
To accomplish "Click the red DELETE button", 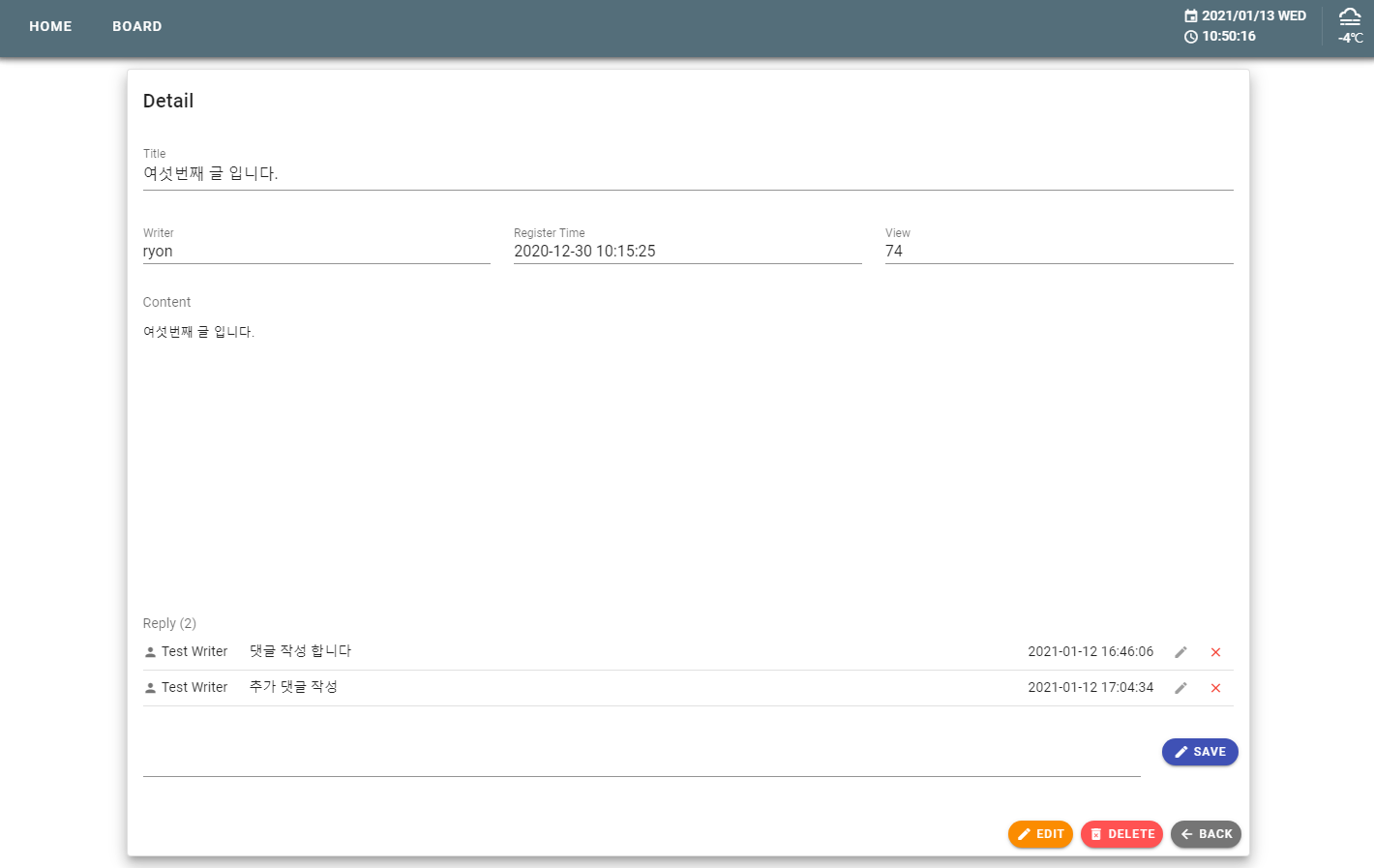I will [x=1121, y=834].
